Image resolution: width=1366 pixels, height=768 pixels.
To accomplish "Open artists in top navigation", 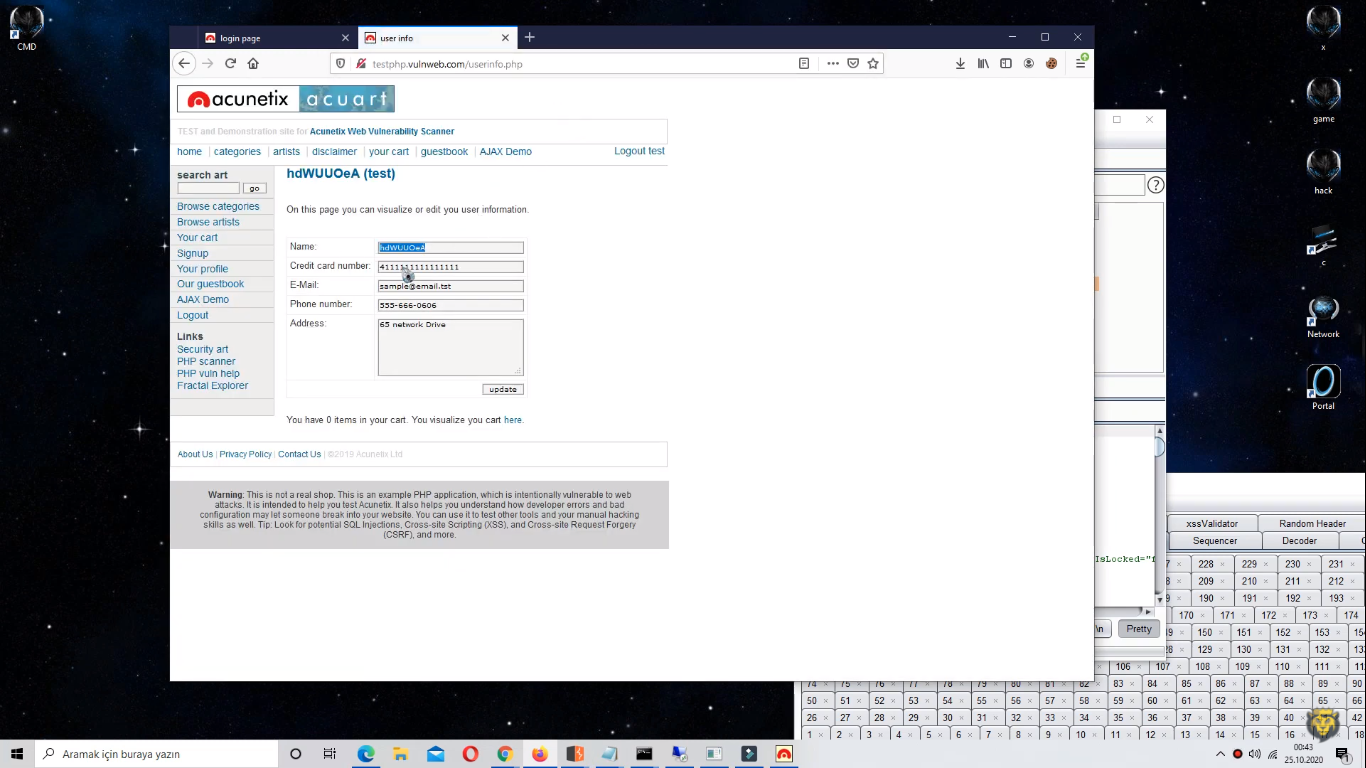I will coord(286,151).
